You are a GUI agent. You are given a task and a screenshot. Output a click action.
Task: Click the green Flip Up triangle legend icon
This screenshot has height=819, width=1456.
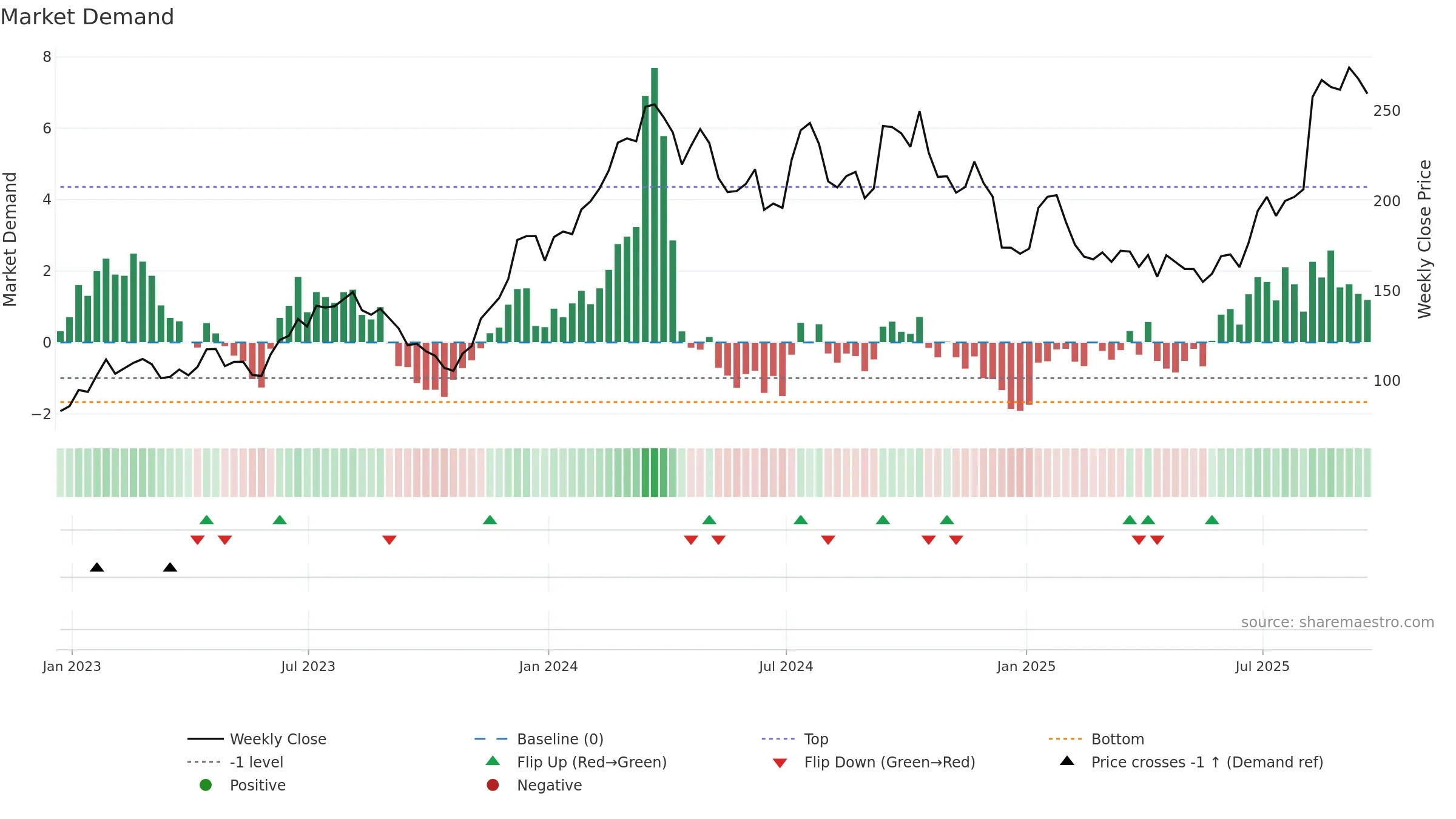click(x=493, y=761)
